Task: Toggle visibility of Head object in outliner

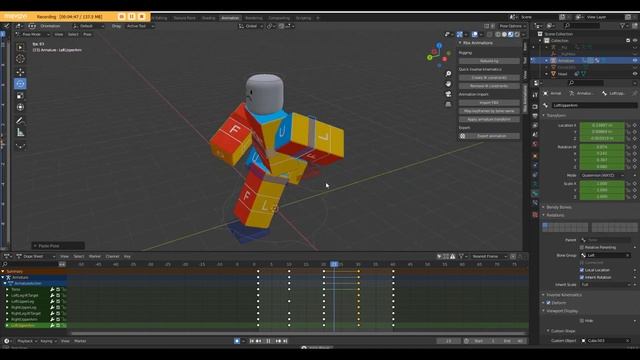Action: (x=635, y=74)
